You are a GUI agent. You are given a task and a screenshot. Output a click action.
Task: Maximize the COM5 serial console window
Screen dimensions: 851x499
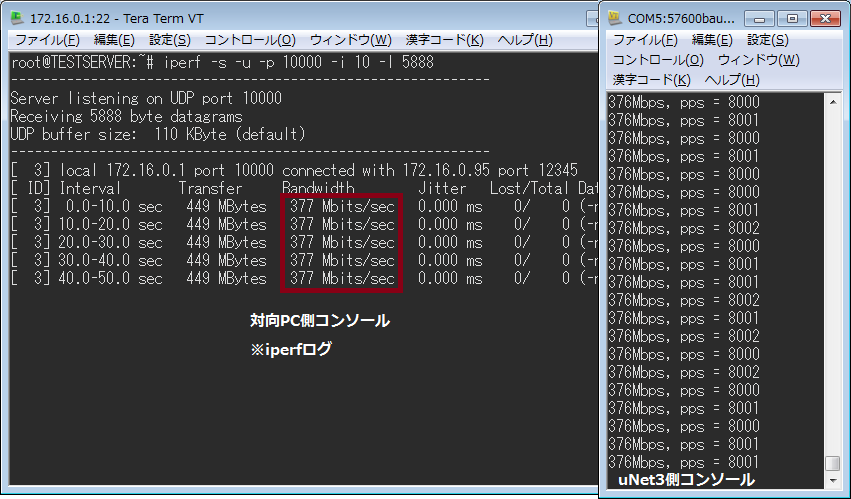(x=792, y=18)
